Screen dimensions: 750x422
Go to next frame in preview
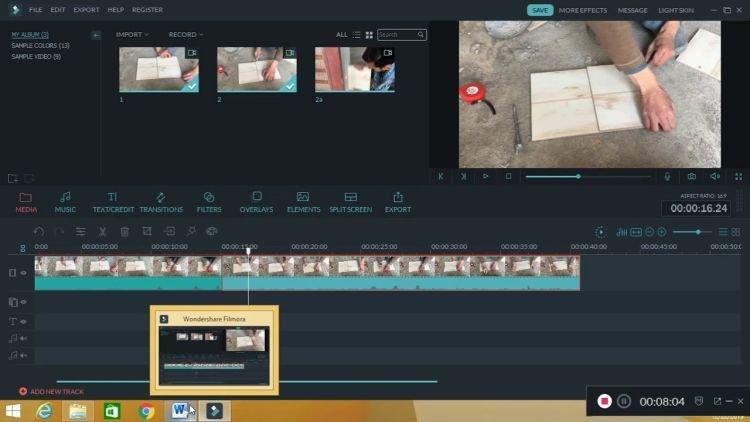click(x=463, y=177)
